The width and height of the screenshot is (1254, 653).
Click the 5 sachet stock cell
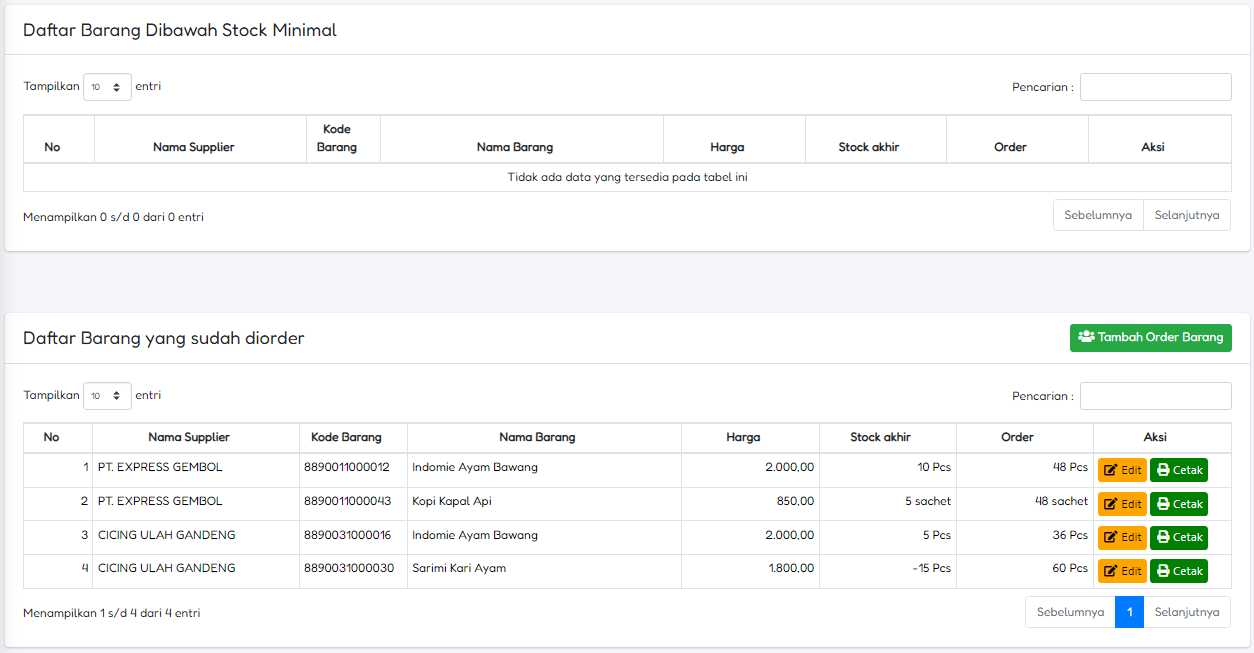(x=888, y=504)
